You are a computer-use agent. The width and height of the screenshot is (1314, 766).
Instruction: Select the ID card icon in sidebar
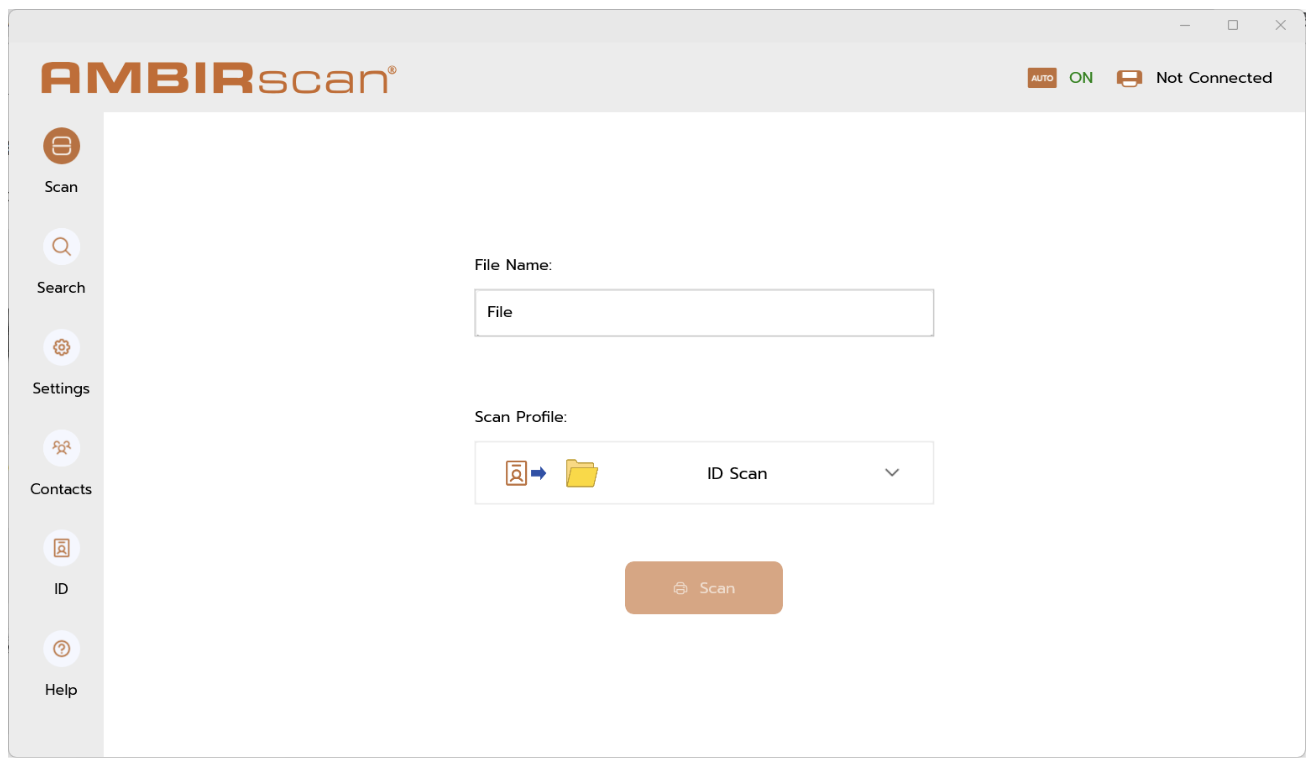(x=61, y=548)
